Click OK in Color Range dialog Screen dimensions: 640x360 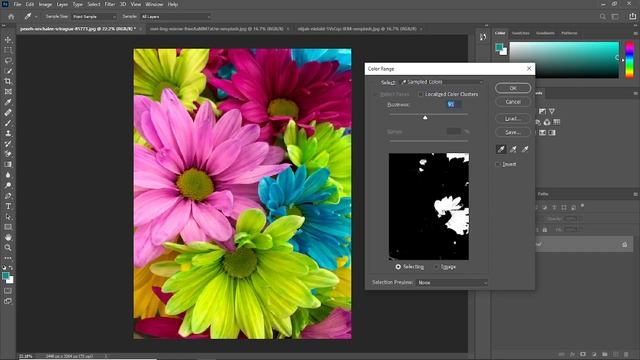pos(513,88)
